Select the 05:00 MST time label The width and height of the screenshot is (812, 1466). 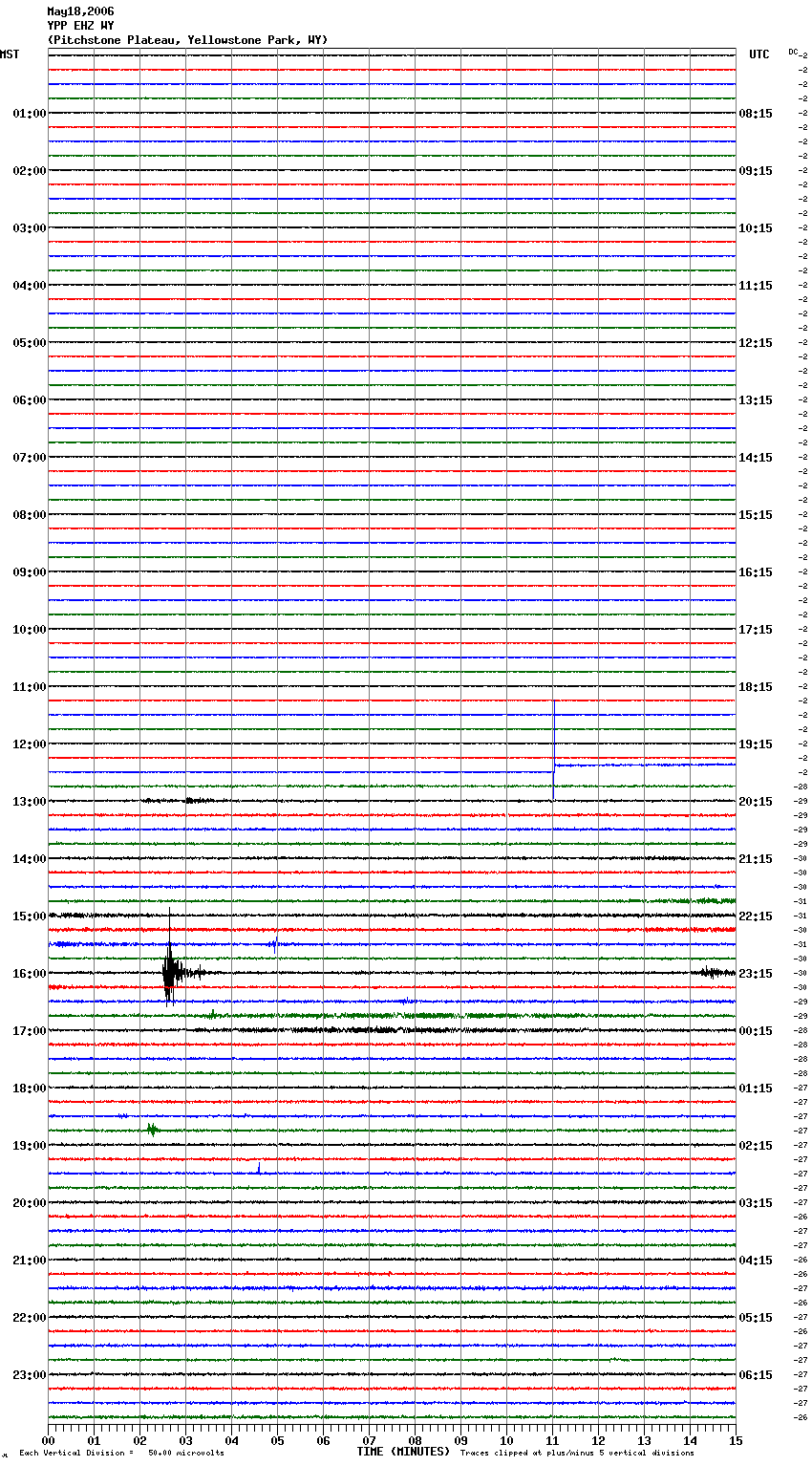[x=30, y=343]
